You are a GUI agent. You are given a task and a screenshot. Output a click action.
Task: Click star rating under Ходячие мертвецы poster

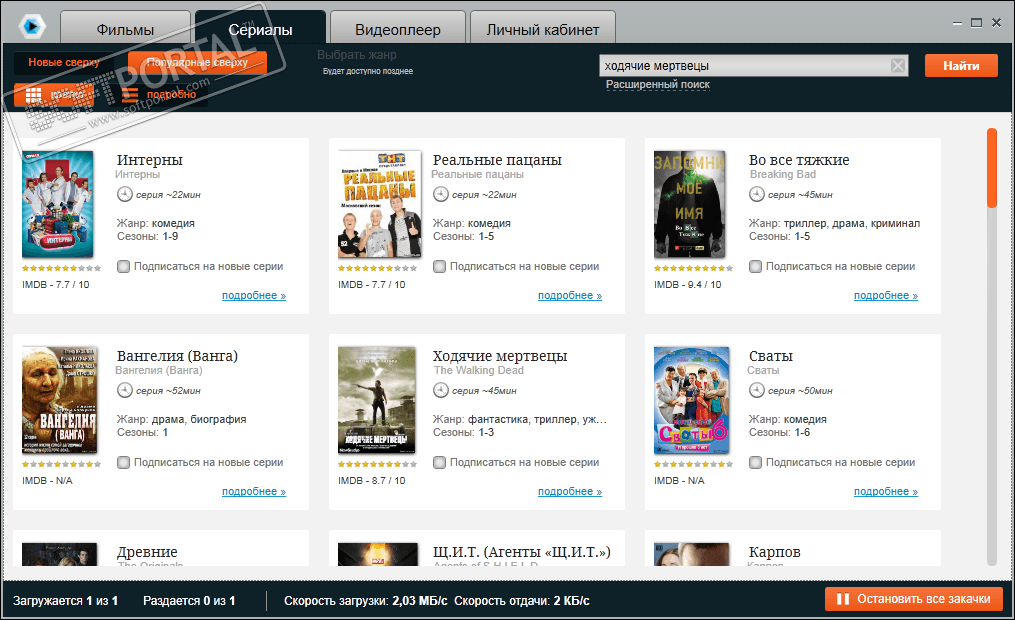pos(377,464)
